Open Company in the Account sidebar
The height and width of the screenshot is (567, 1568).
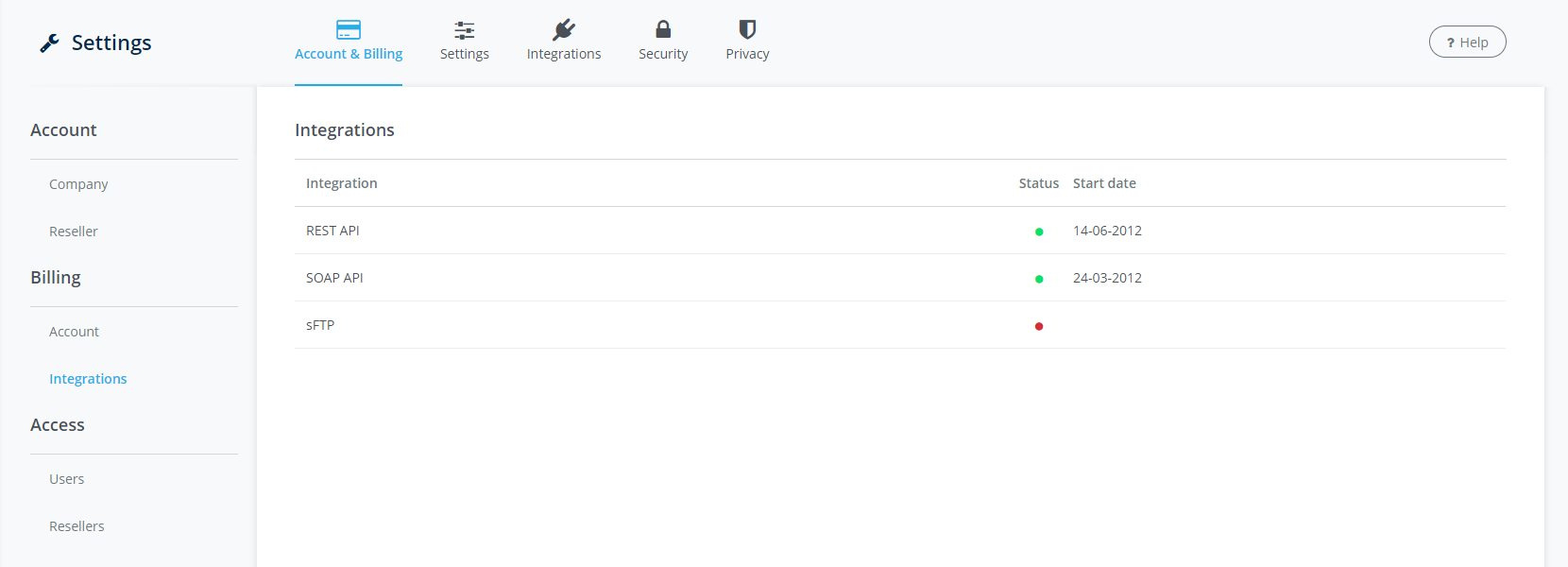[78, 184]
